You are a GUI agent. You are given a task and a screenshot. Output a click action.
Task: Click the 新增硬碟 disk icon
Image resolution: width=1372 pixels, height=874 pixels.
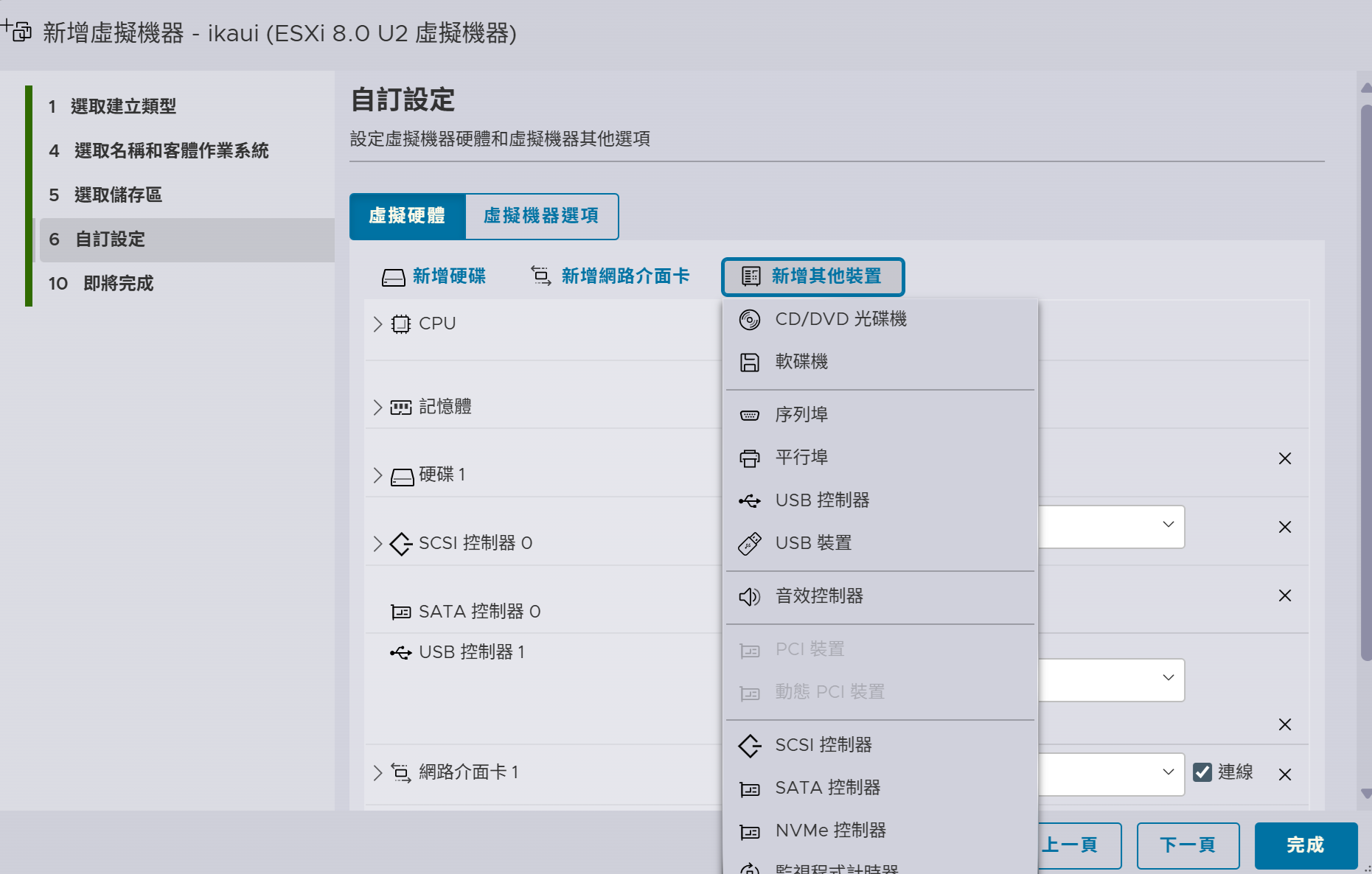pyautogui.click(x=393, y=277)
